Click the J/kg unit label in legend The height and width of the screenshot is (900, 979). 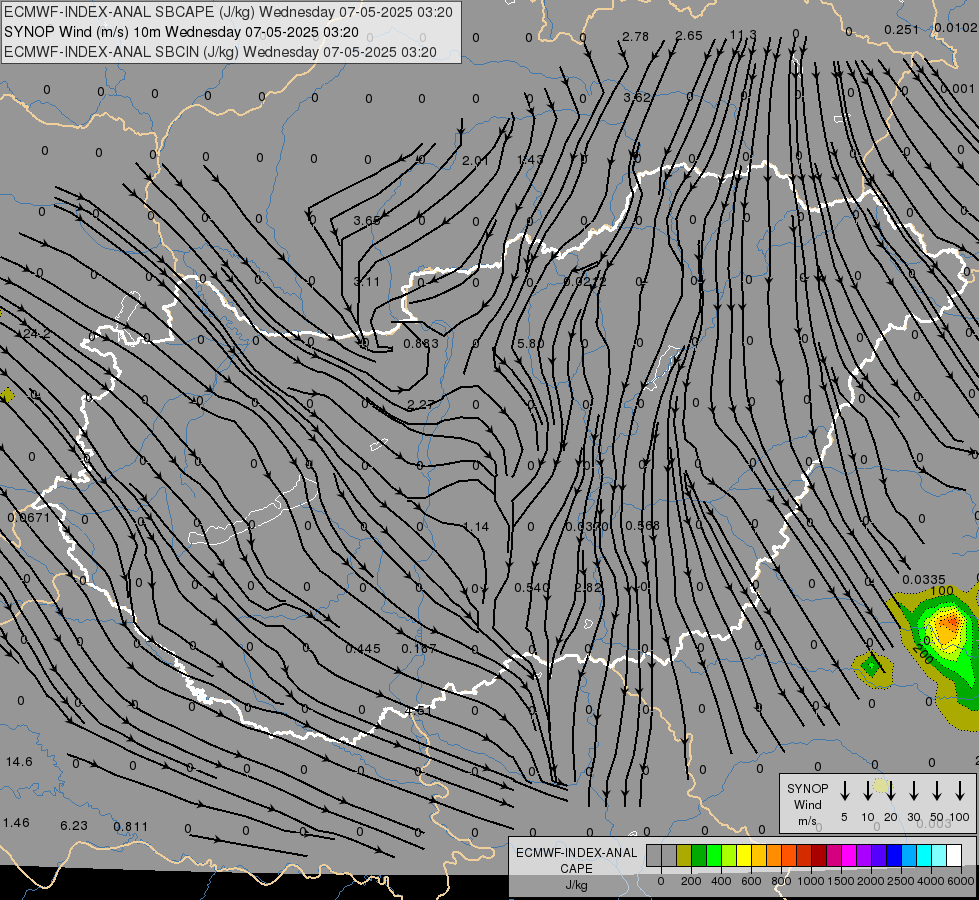pos(576,885)
